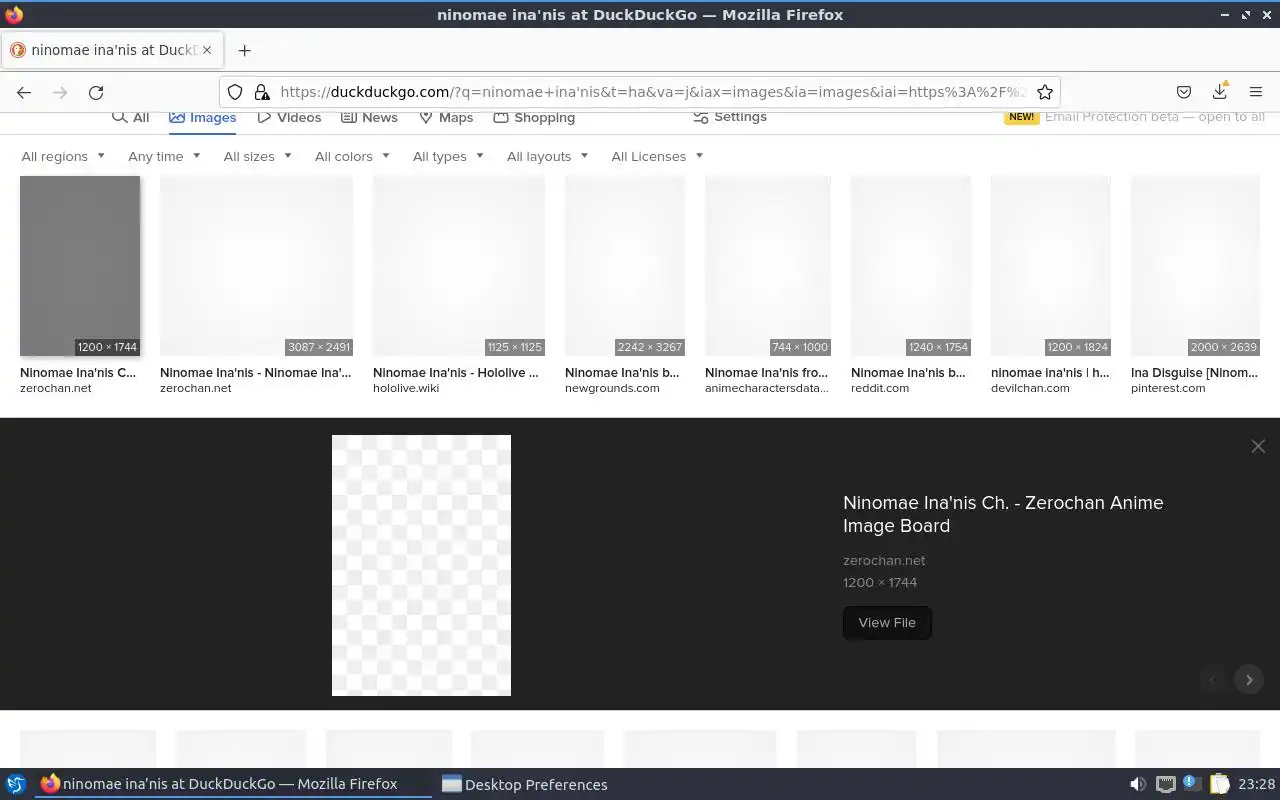Click the address bar URL field
The width and height of the screenshot is (1280, 800).
click(653, 92)
